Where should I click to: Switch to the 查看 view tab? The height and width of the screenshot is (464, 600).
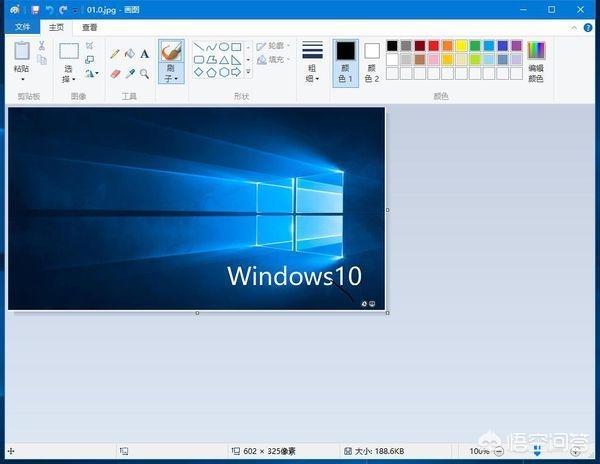tap(90, 28)
